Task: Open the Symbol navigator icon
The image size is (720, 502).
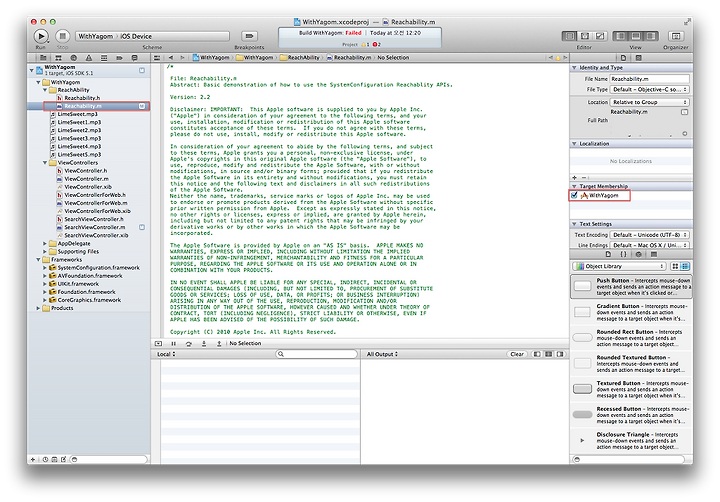Action: pos(58,58)
